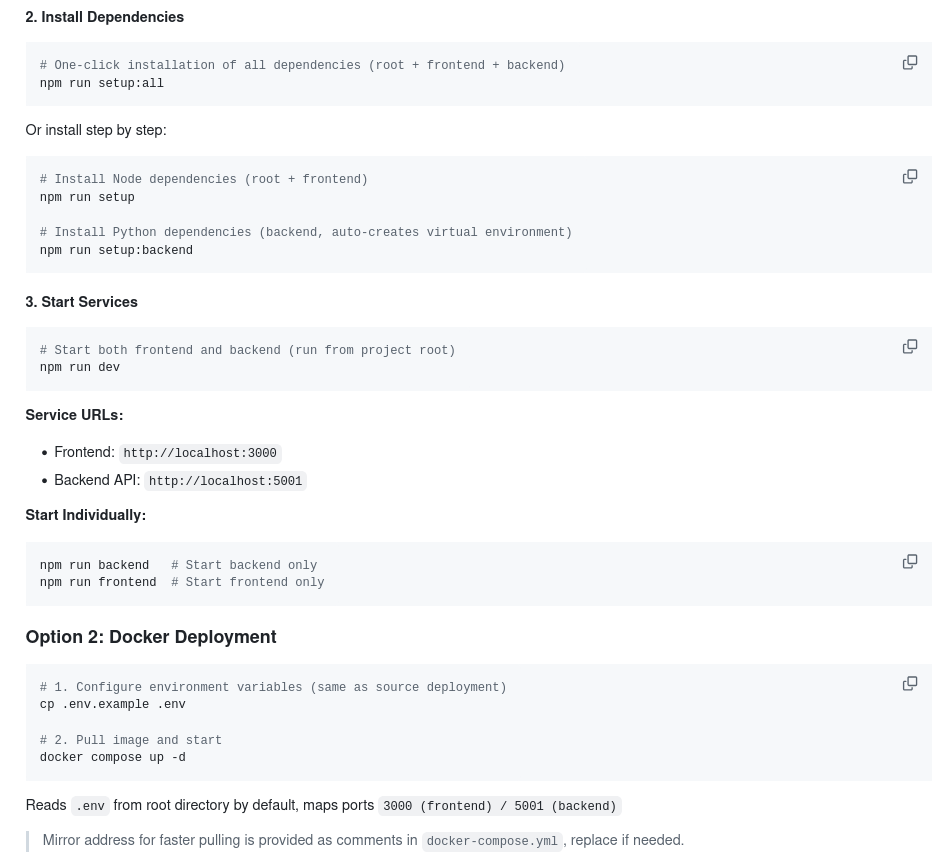Viewport: 942px width, 865px height.
Task: Select the port mapping text 3000 / 5001
Action: coord(499,806)
